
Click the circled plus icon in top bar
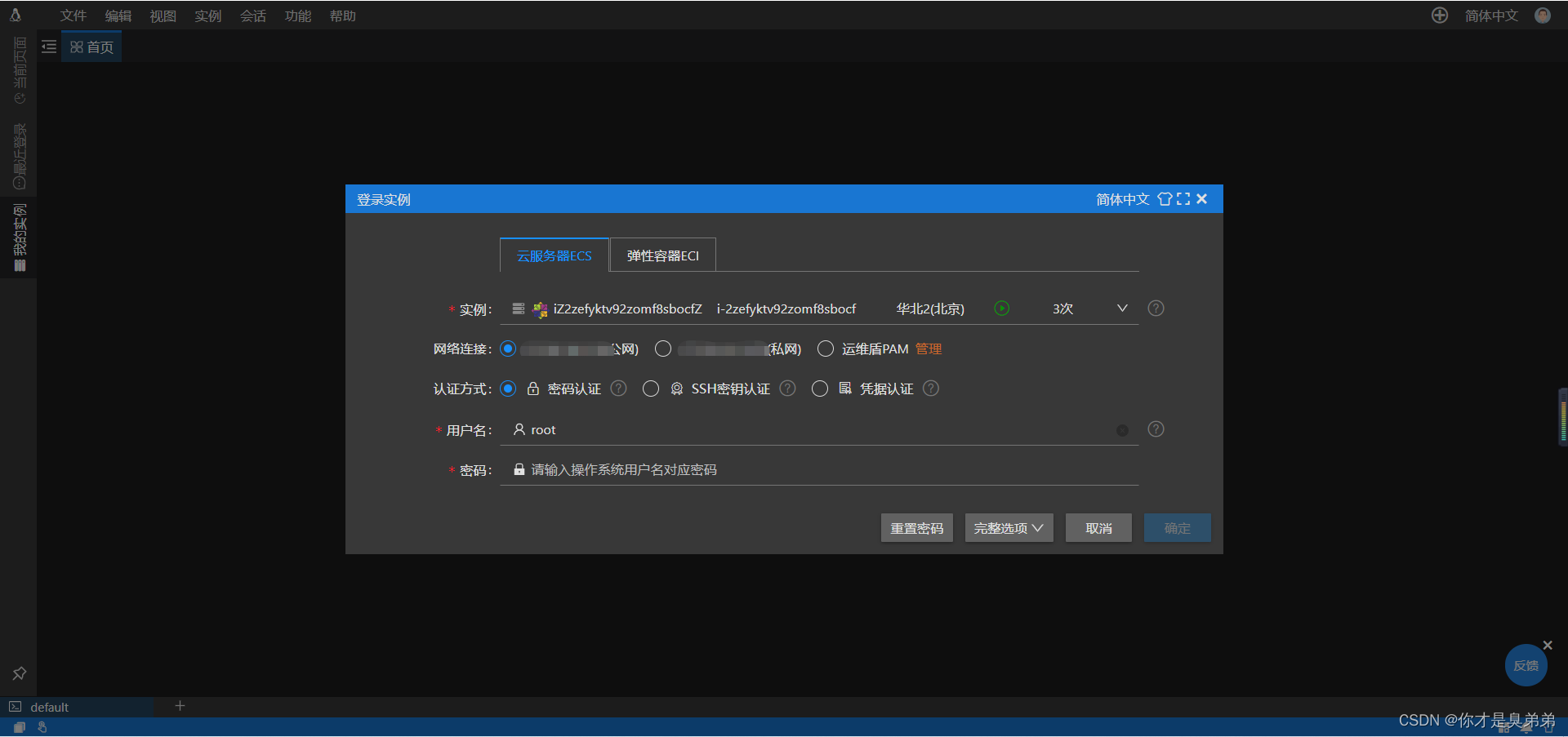click(x=1440, y=16)
